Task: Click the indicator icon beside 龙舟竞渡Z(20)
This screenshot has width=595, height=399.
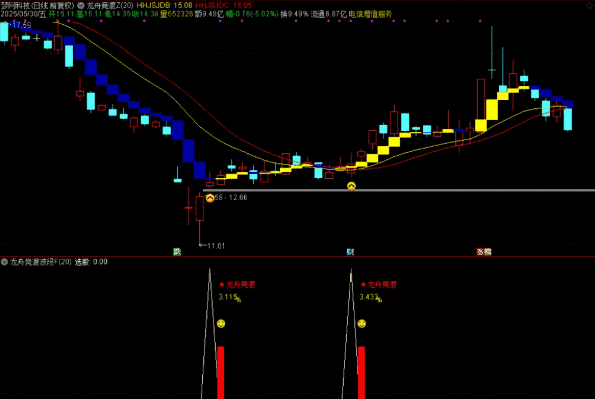Action: pyautogui.click(x=81, y=6)
